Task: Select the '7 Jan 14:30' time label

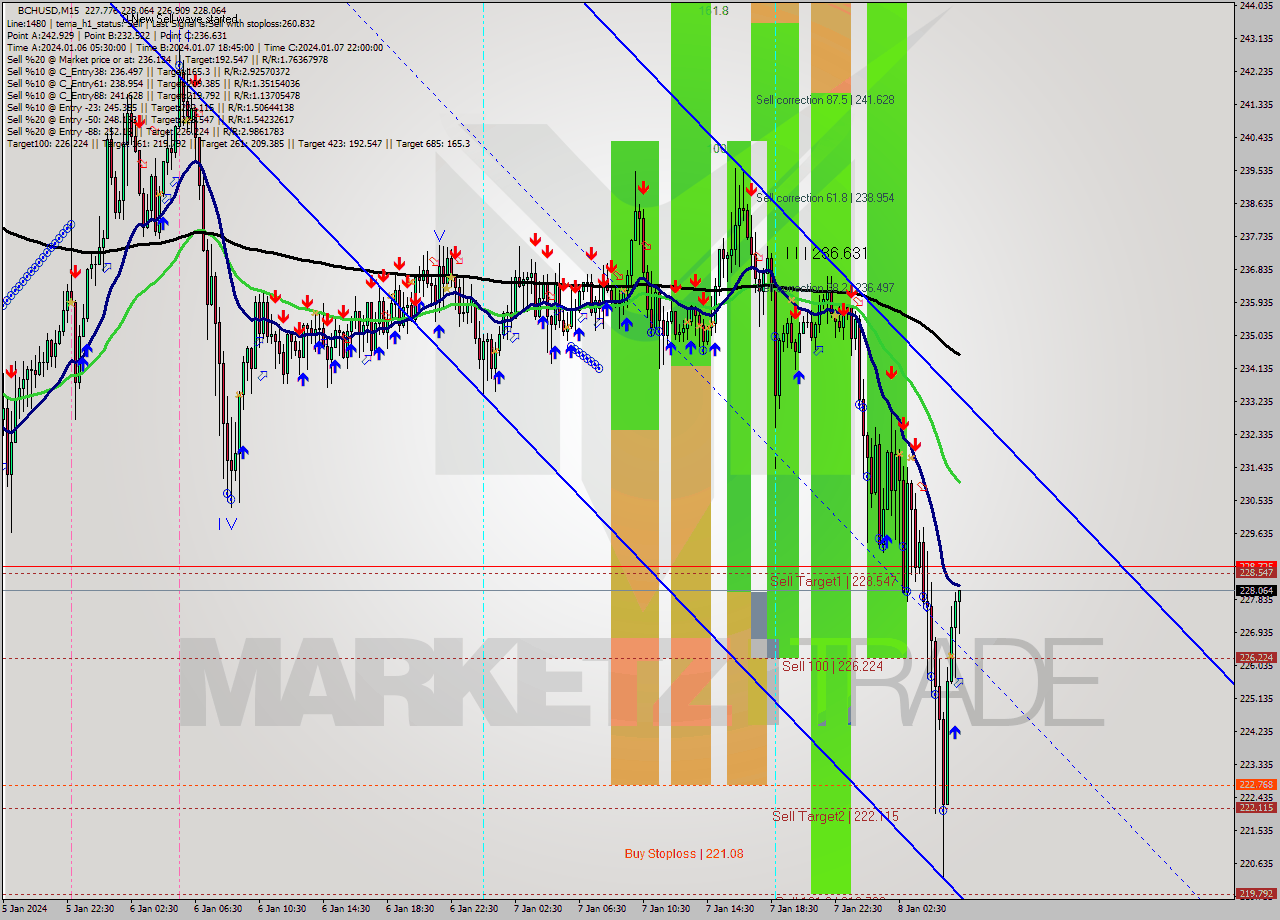Action: pos(730,909)
